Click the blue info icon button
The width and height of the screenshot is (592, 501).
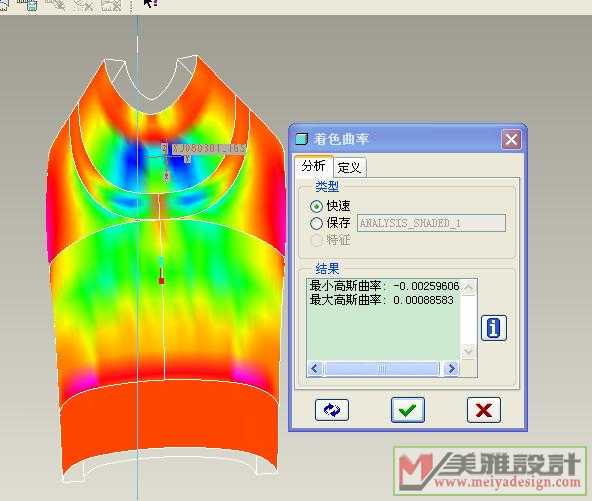(494, 327)
